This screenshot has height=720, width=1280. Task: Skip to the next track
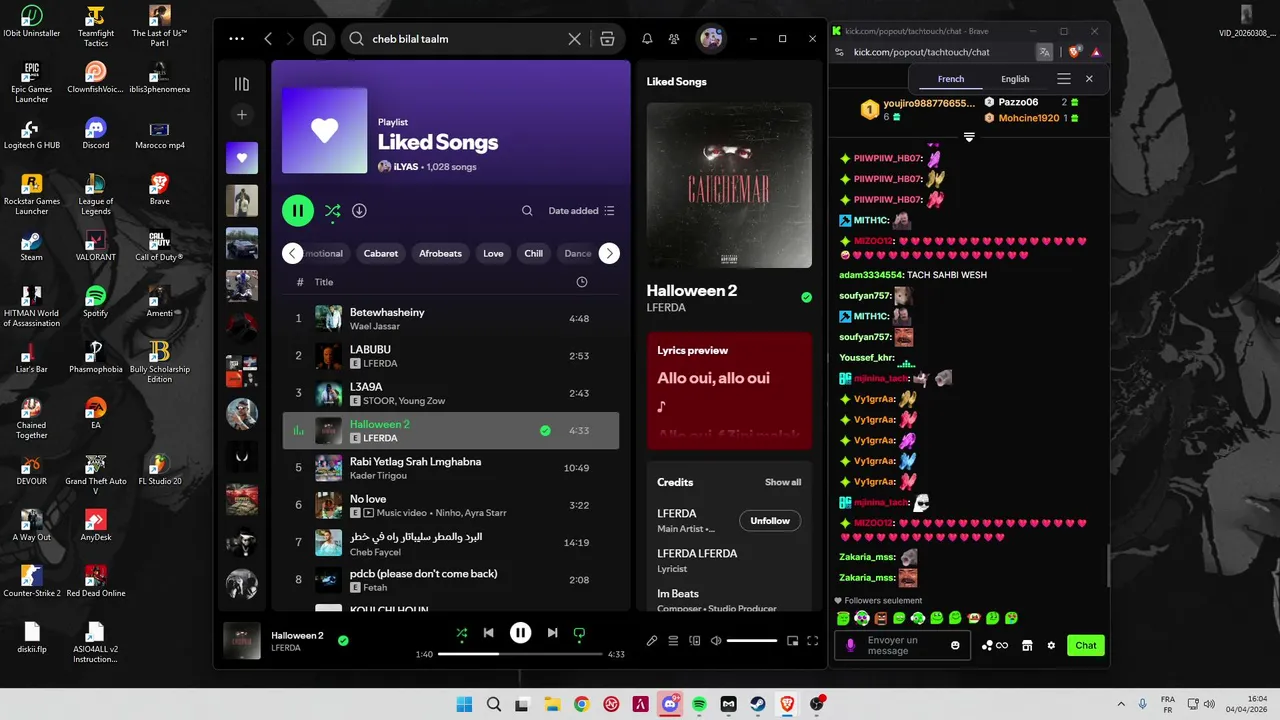552,633
